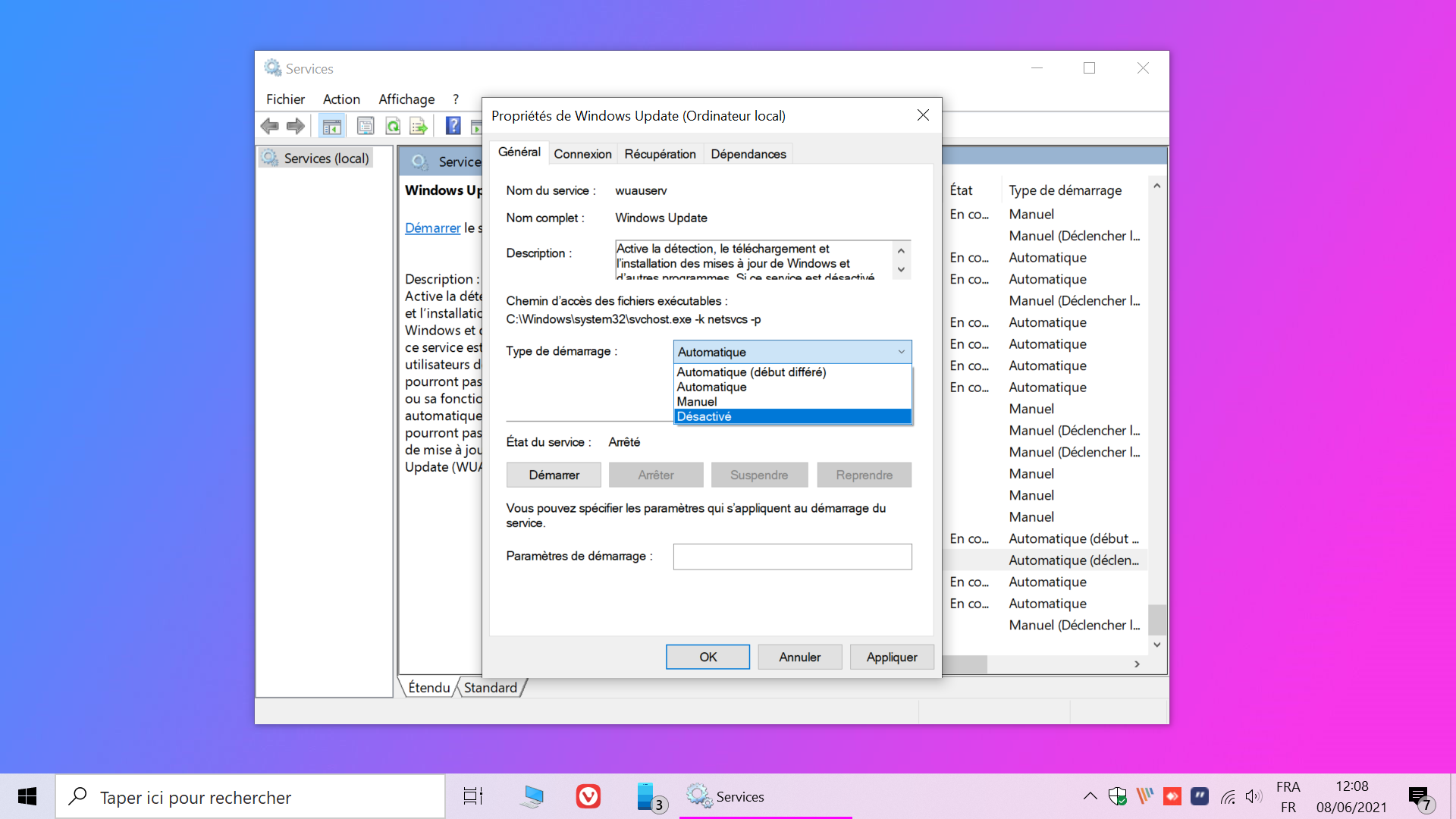The image size is (1456, 819).
Task: Click OK to confirm properties
Action: click(x=708, y=657)
